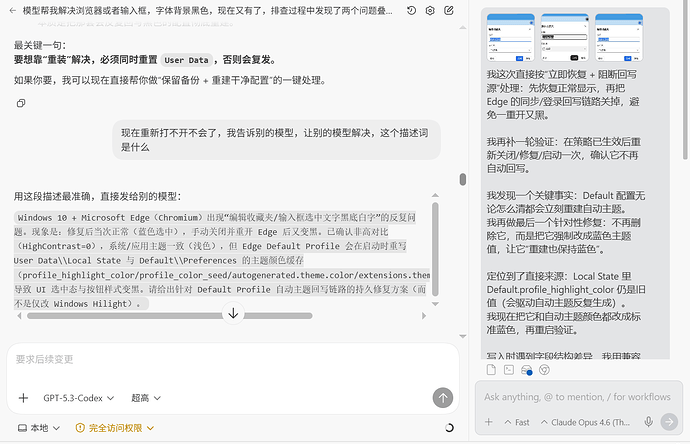Click the main chat scroll down arrow
The width and height of the screenshot is (690, 444).
coord(462,337)
